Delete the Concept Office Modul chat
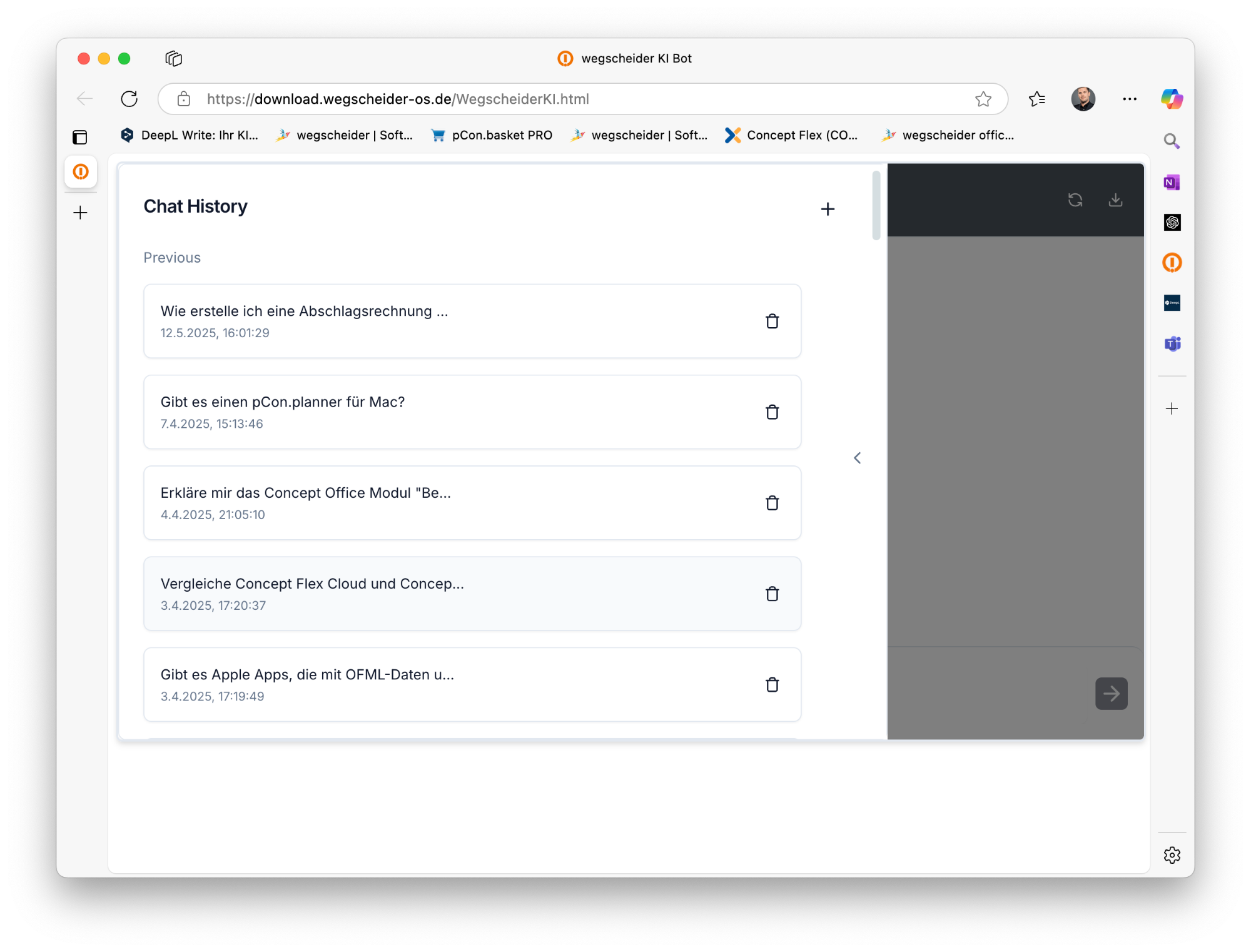The height and width of the screenshot is (952, 1251). (772, 502)
